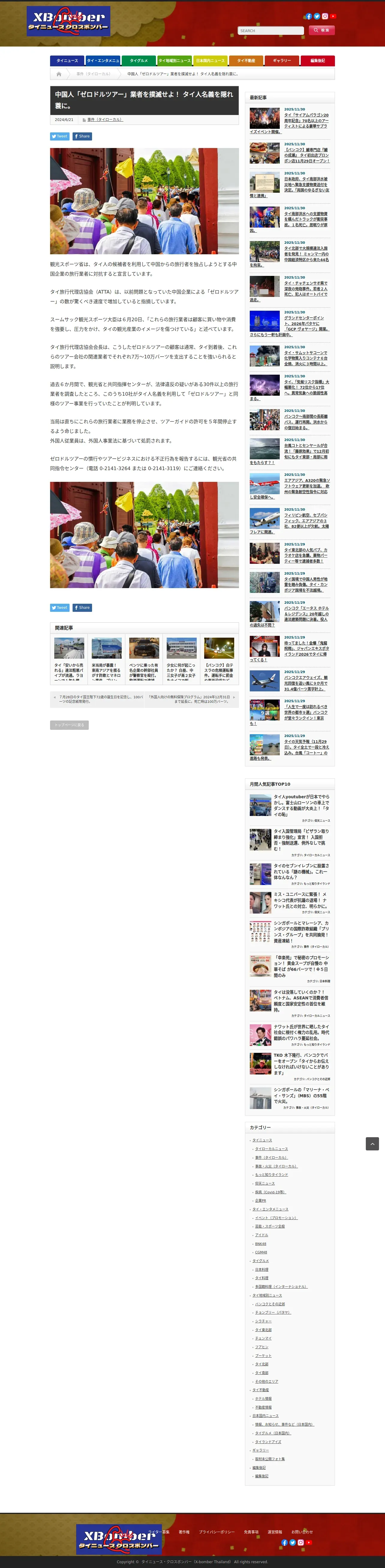385x1568 pixels.
Task: Open popular article シンガポールの「マリーナ・ベイ・サンズ」
Action: (301, 1095)
